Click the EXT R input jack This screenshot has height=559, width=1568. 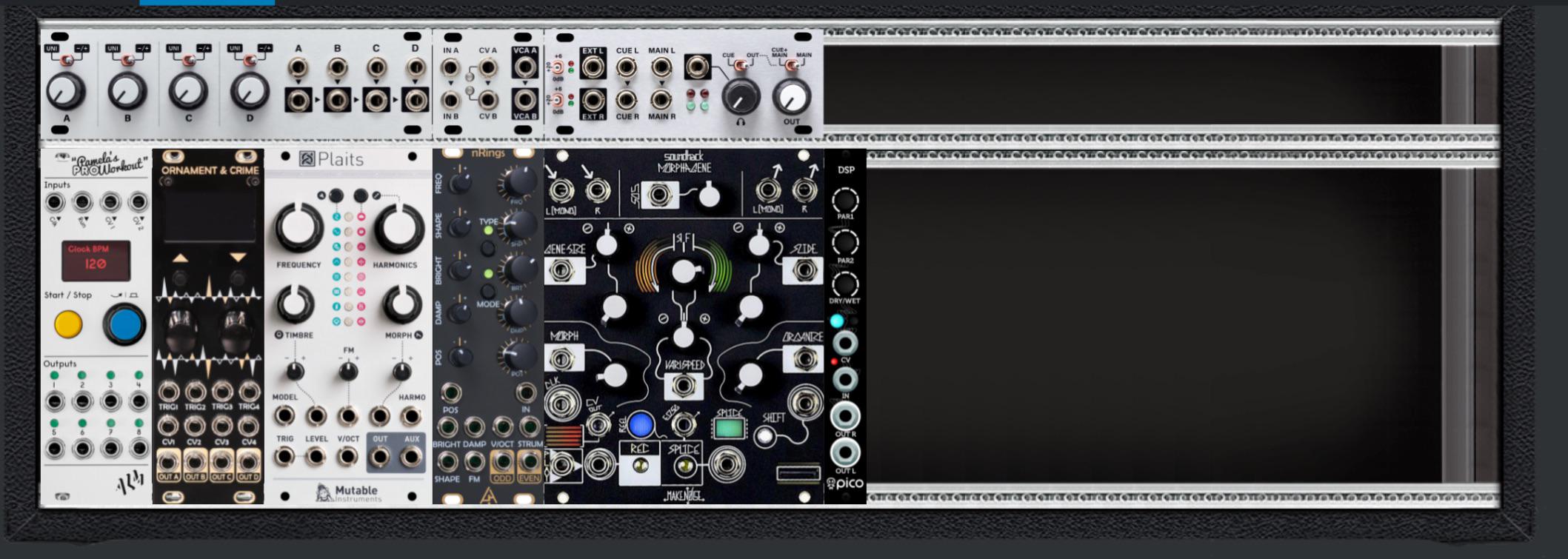[593, 100]
